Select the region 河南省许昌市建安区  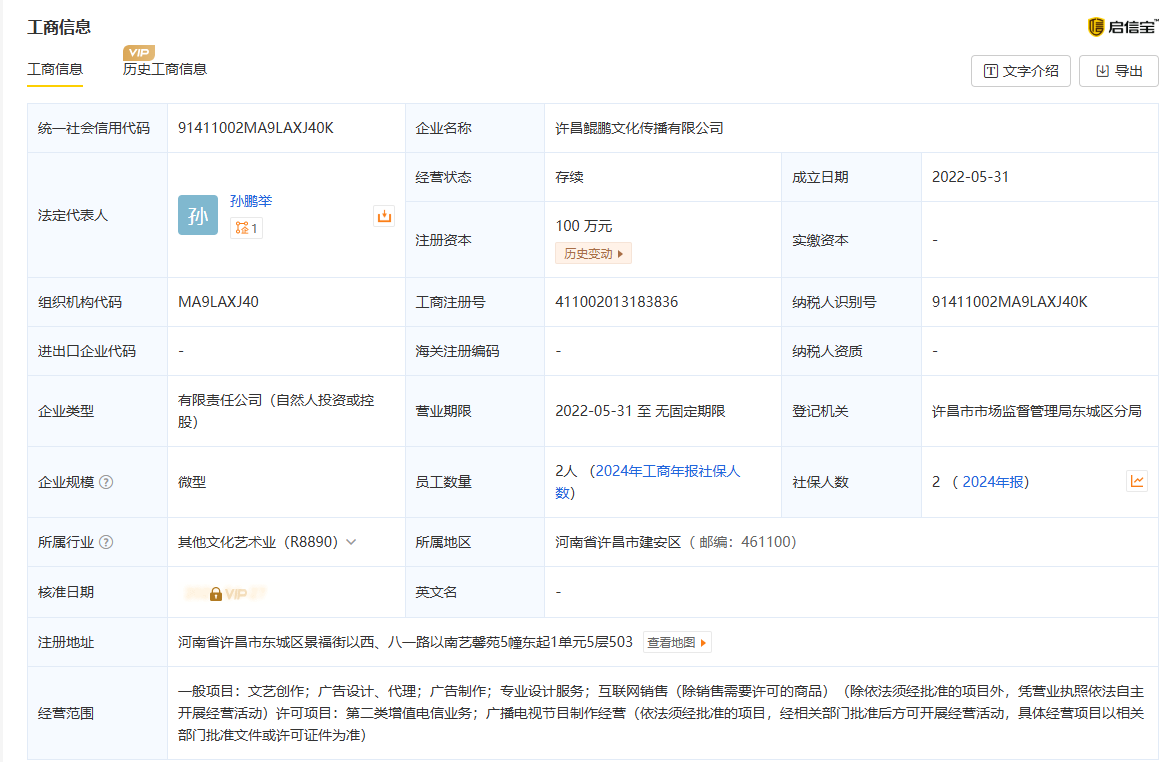coord(618,542)
